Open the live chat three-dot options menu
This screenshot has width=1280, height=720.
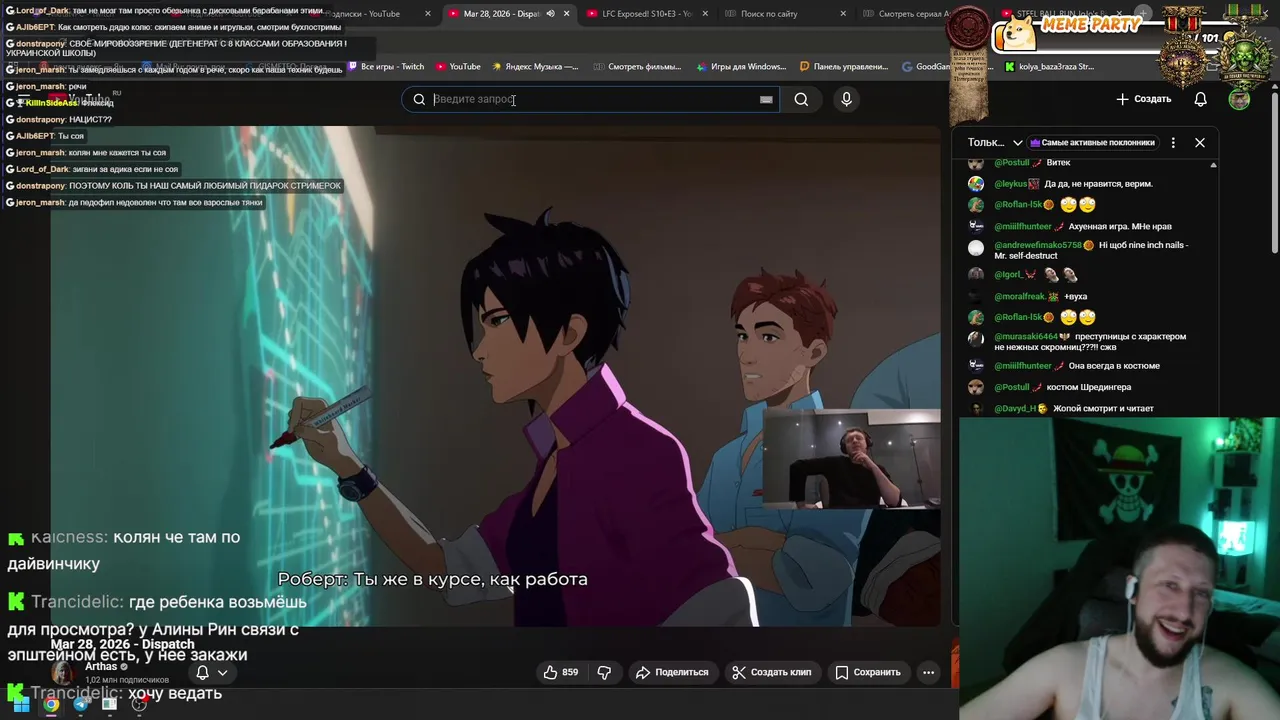click(x=1173, y=142)
